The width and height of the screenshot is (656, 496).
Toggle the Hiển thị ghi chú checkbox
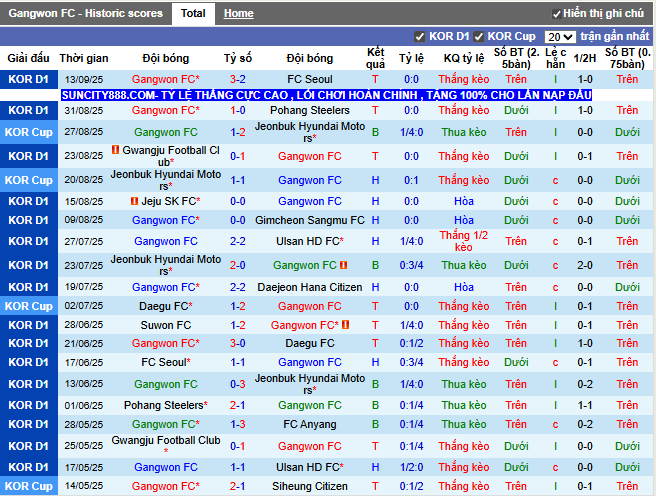[556, 14]
